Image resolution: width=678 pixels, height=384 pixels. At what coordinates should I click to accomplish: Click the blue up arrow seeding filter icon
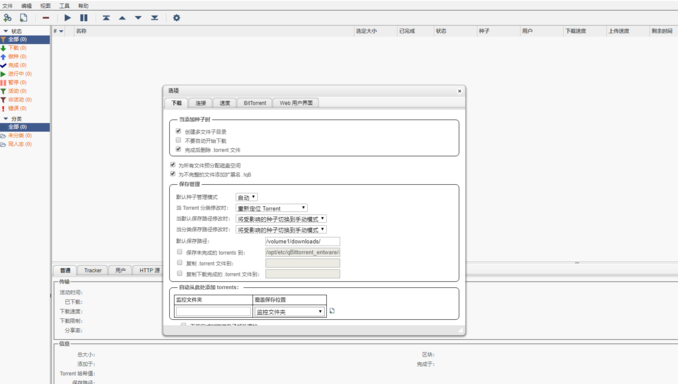[x=3, y=57]
